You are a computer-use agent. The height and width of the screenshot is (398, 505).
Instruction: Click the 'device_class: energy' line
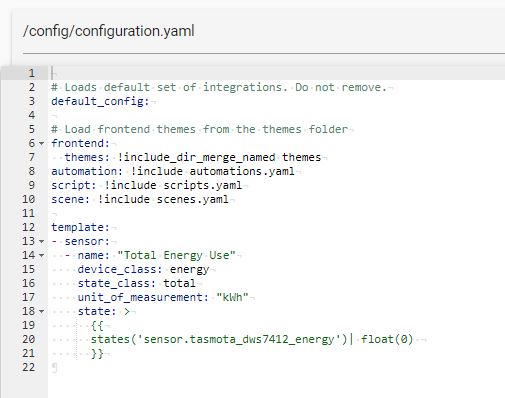tap(143, 269)
